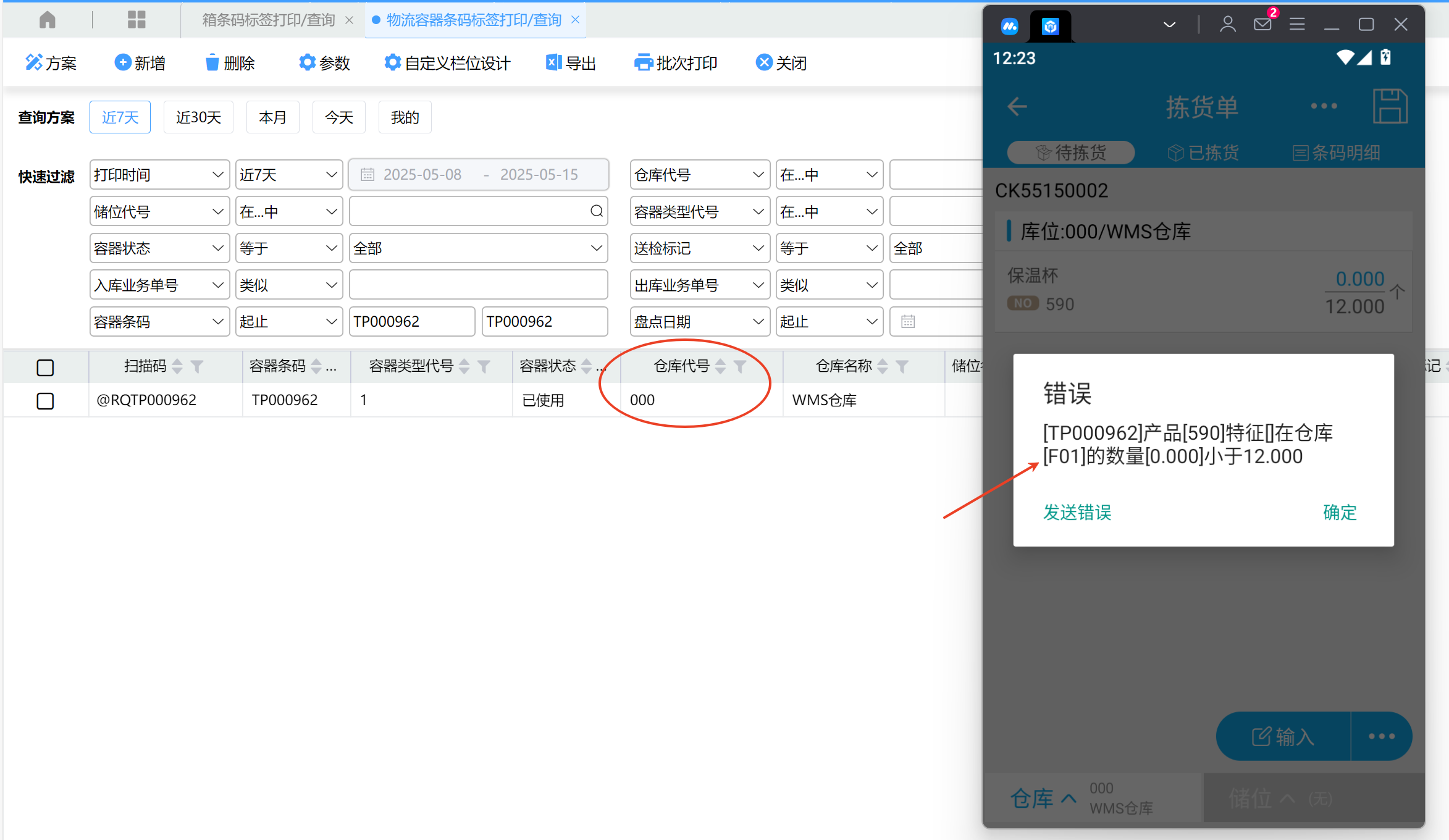Click the search icon in 储位代号 input
The height and width of the screenshot is (840, 1449).
pos(596,211)
